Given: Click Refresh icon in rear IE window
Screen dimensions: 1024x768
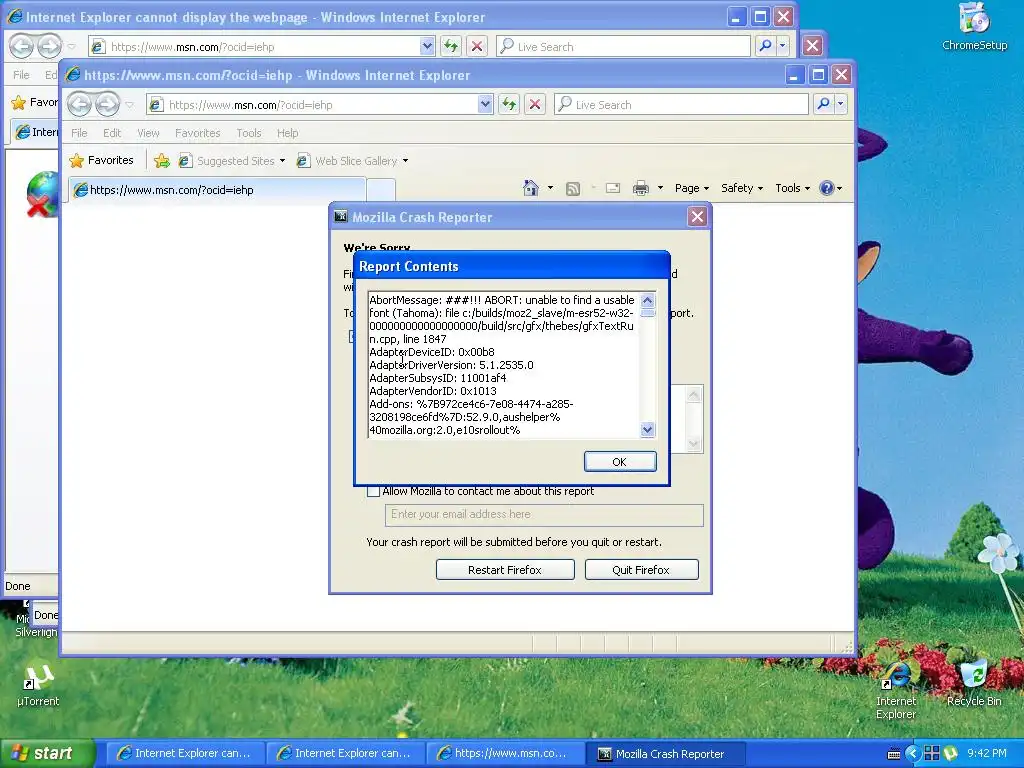Looking at the screenshot, I should (451, 46).
